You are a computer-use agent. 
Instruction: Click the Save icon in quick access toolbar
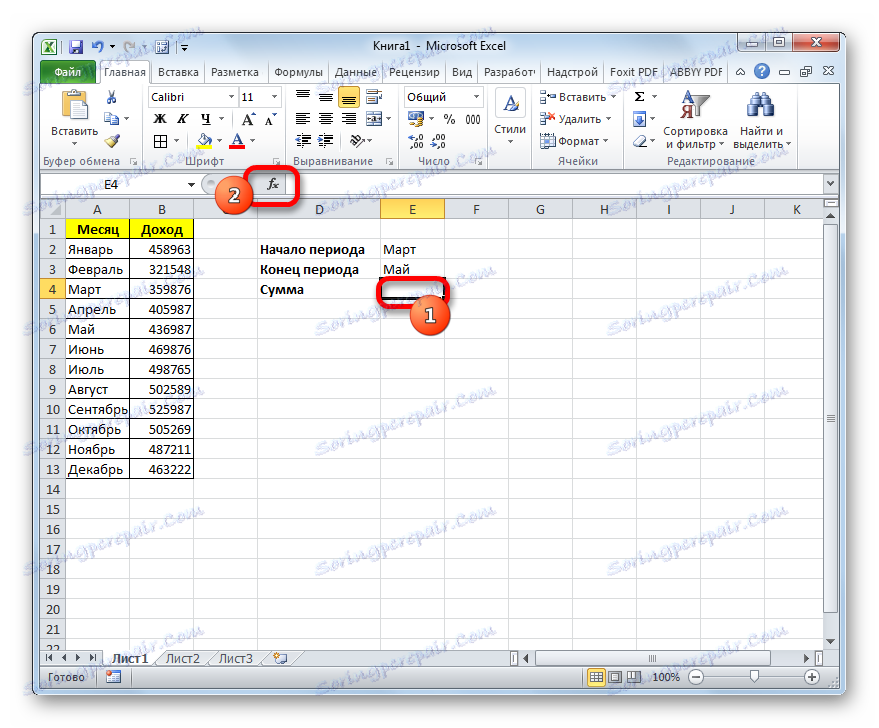coord(76,47)
